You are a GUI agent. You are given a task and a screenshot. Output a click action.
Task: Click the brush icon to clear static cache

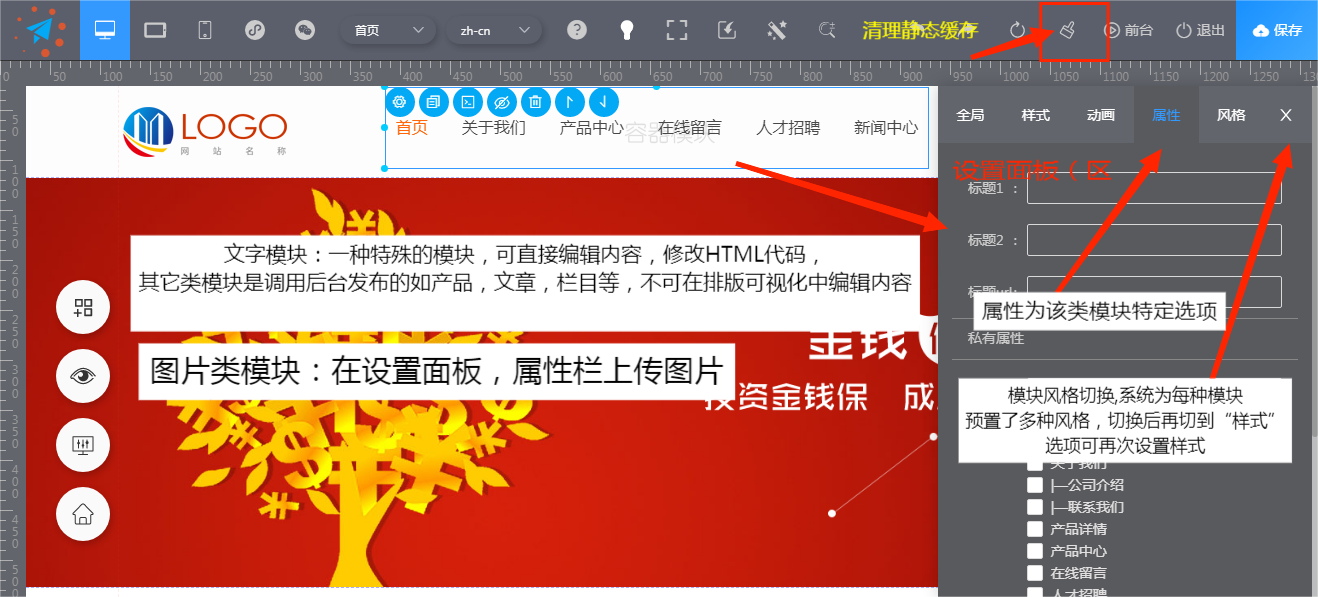(x=1067, y=30)
